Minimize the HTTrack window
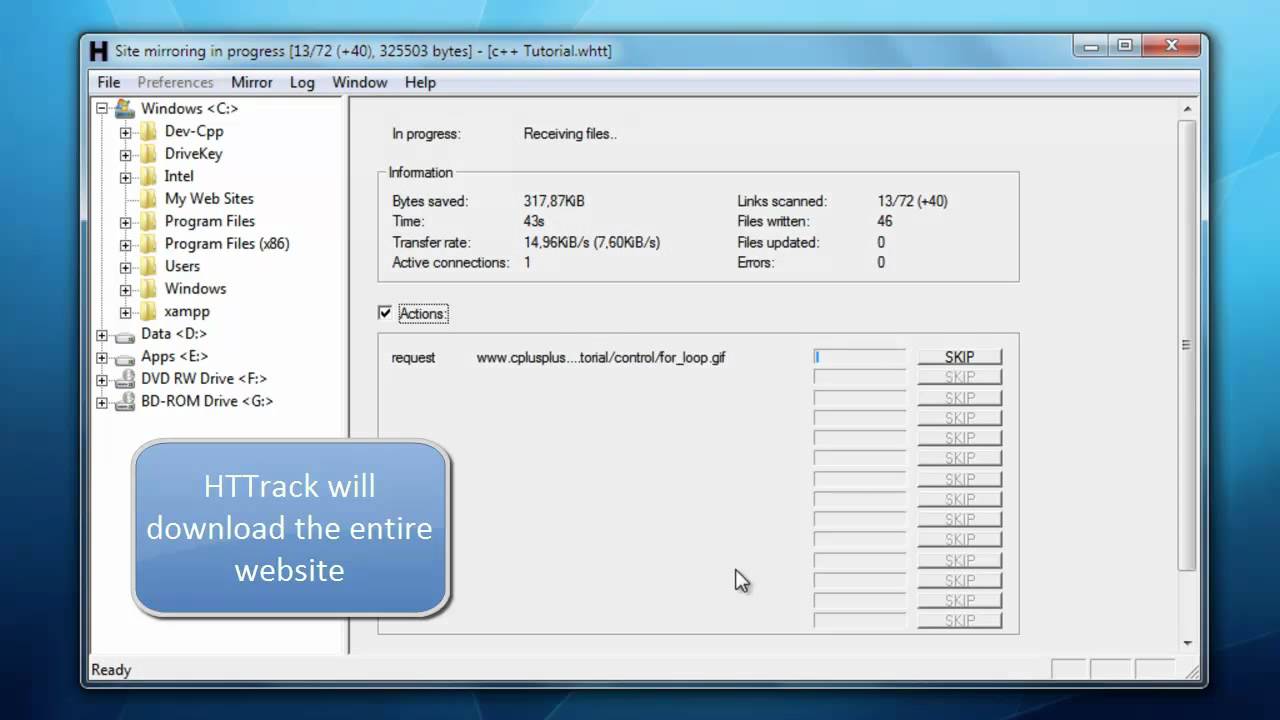 [1091, 46]
